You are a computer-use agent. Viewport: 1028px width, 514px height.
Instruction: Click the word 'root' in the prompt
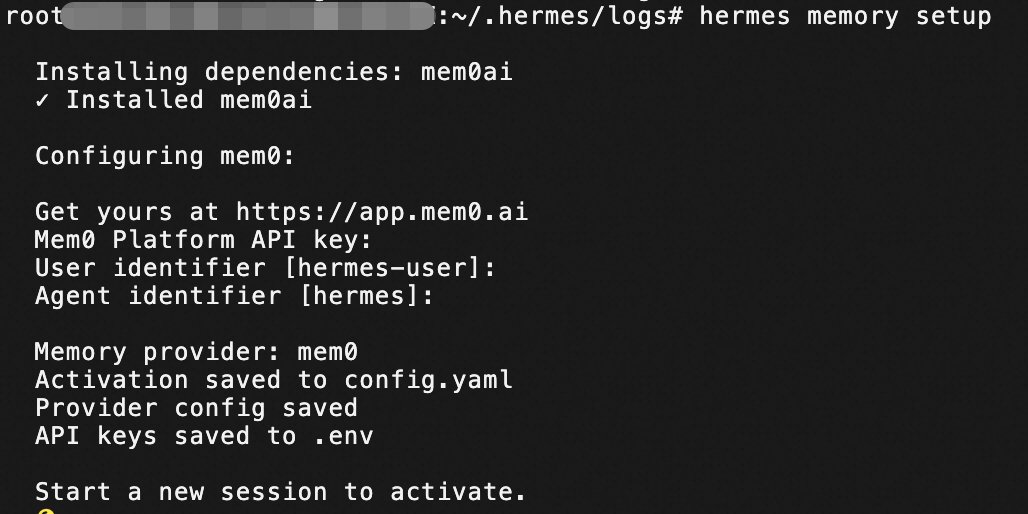click(x=33, y=16)
